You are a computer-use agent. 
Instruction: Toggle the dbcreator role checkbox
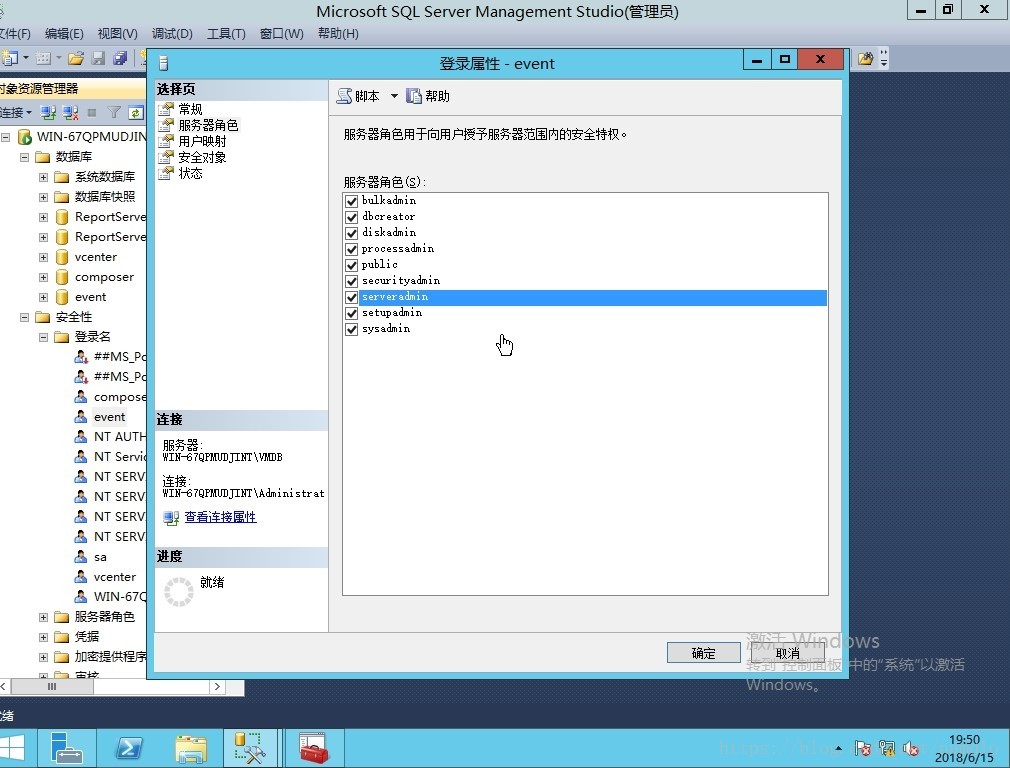click(352, 217)
